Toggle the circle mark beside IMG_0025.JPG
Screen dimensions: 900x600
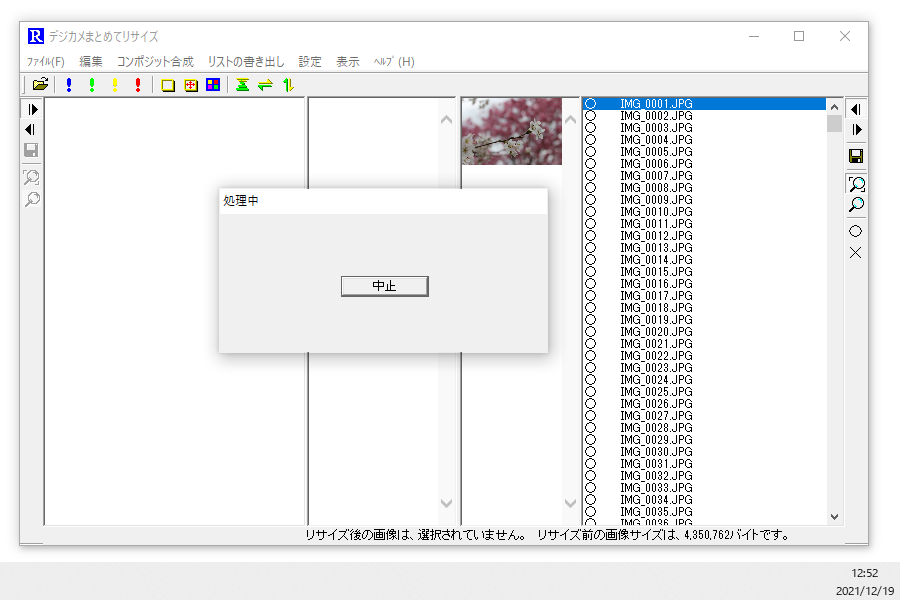tap(590, 392)
